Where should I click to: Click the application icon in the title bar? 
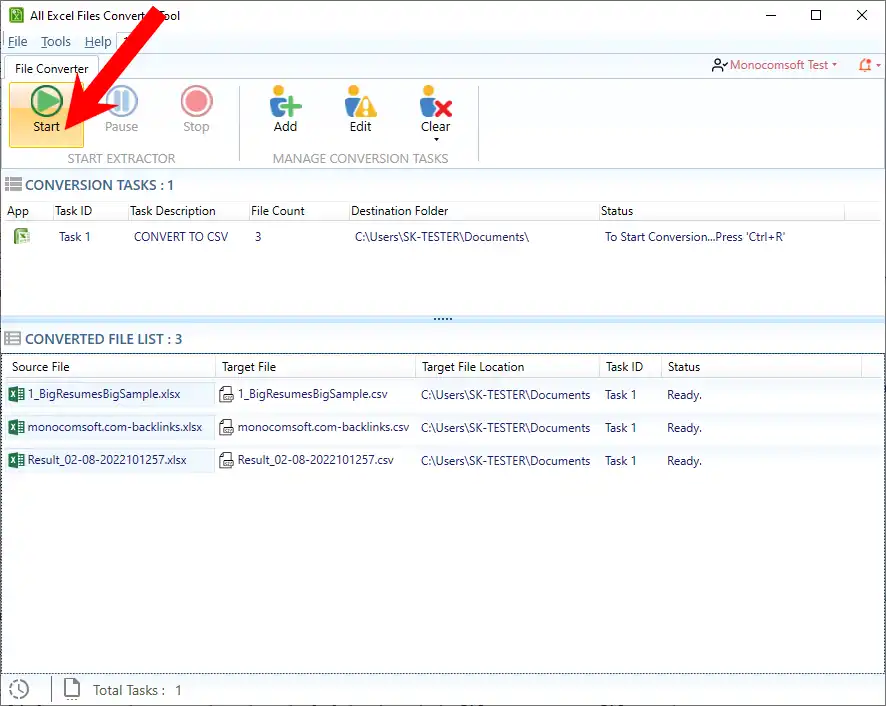click(16, 15)
